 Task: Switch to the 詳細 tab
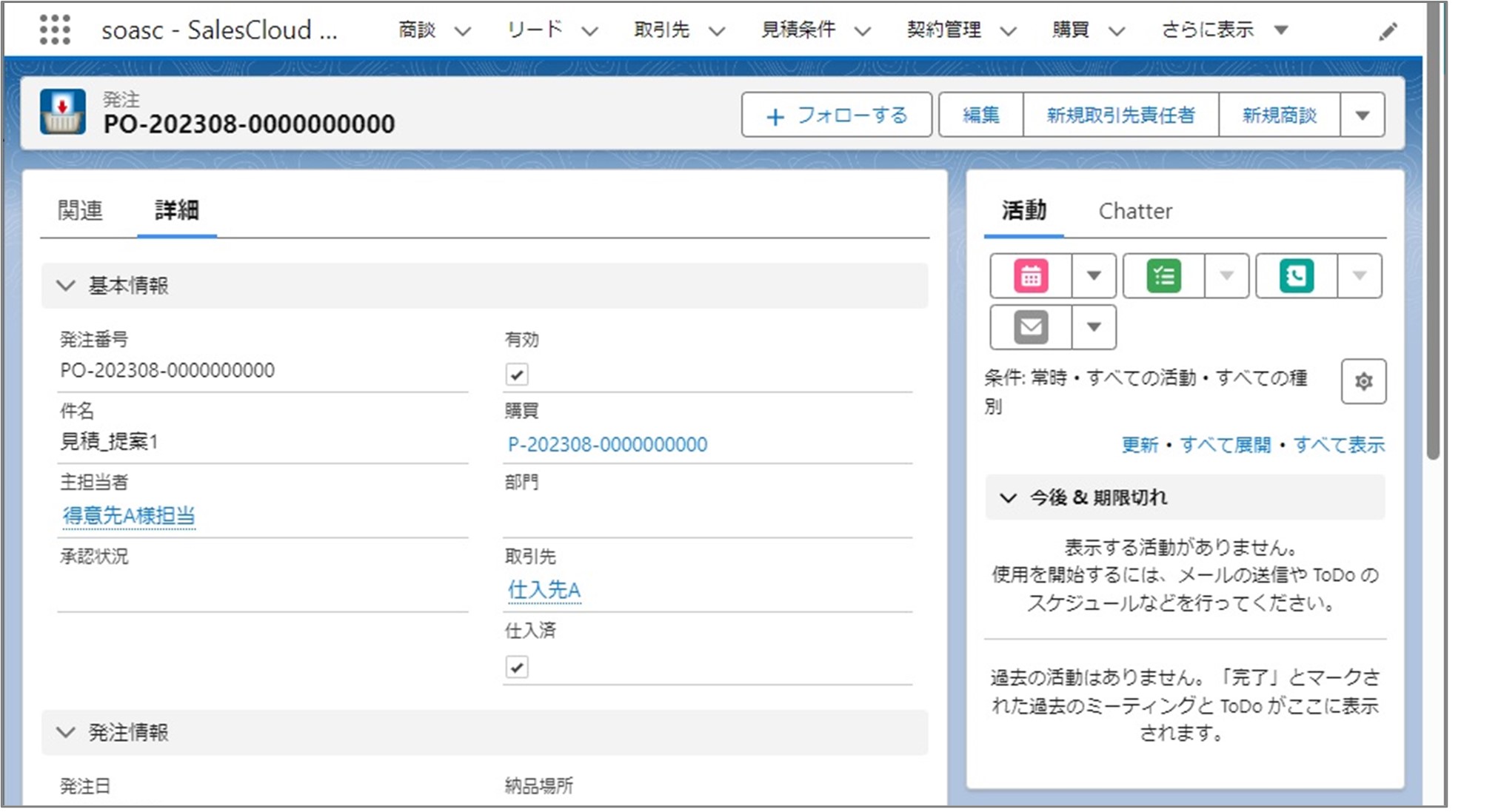(176, 211)
